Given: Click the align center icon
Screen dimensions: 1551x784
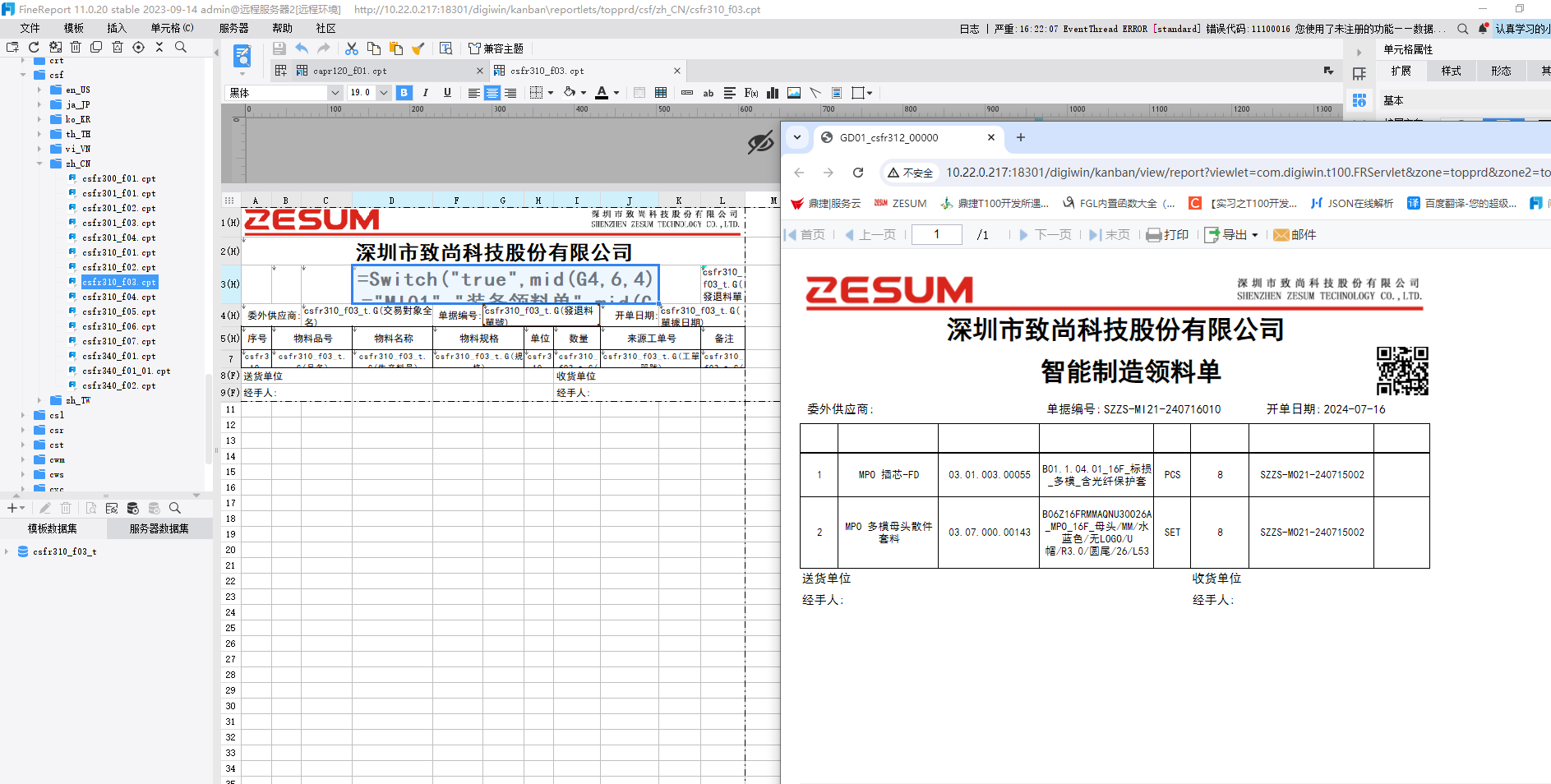Looking at the screenshot, I should click(x=492, y=93).
